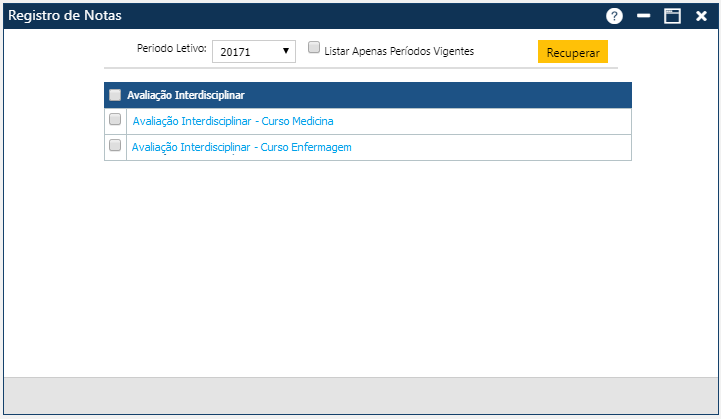Click the Recuperar button
Screen dimensions: 721x419
pos(572,52)
